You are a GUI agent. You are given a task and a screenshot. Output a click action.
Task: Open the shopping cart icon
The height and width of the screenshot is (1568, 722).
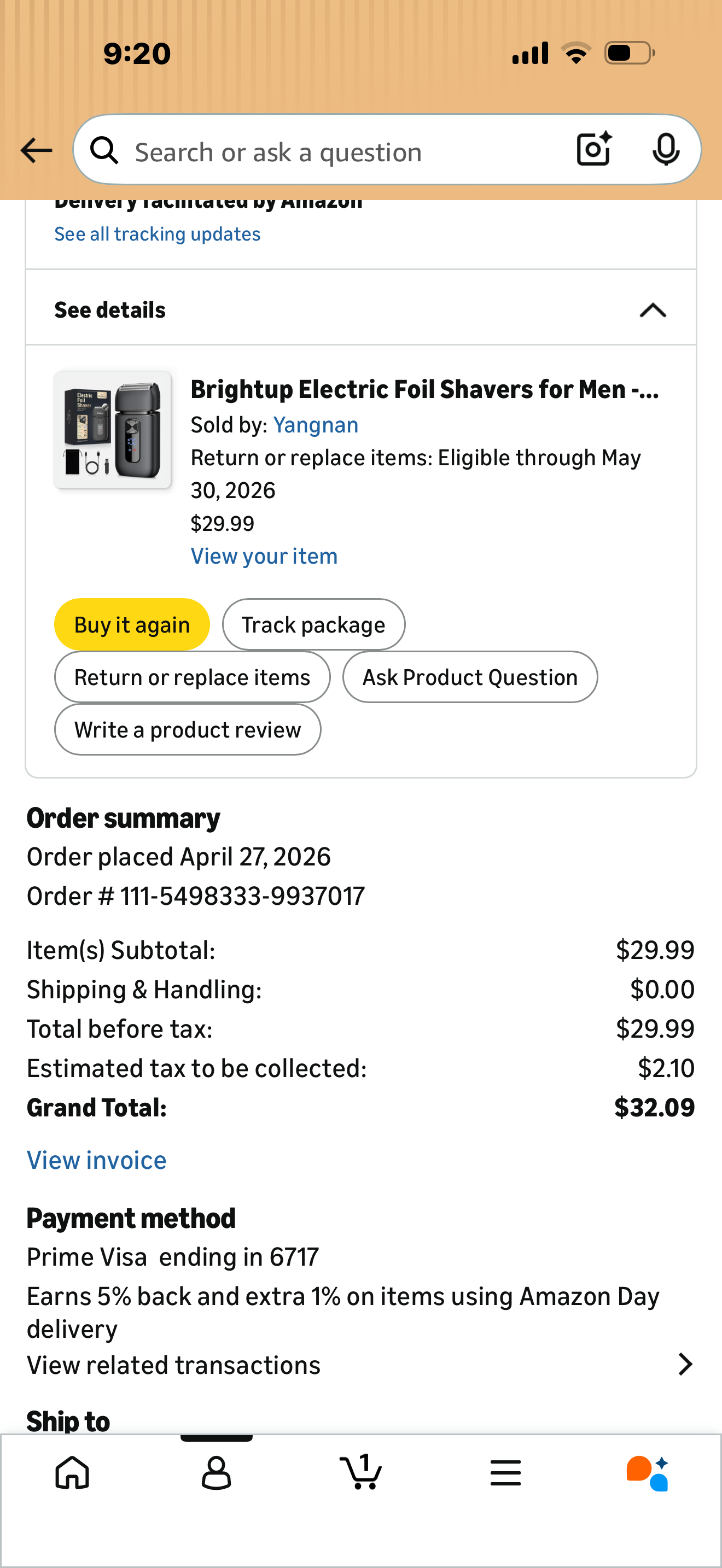tap(361, 1472)
